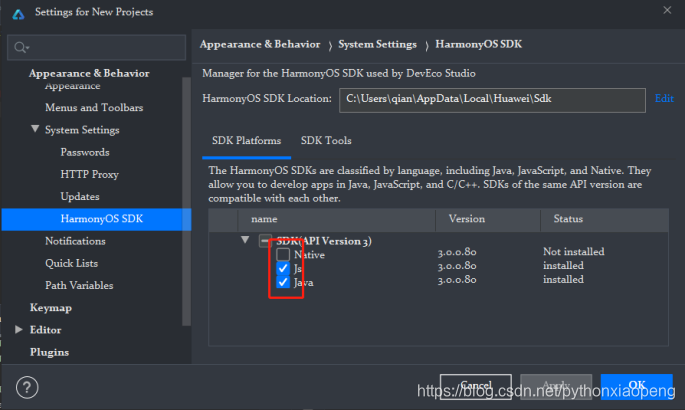Collapse the System Settings tree node
Screen dimensions: 685x410
pos(35,129)
